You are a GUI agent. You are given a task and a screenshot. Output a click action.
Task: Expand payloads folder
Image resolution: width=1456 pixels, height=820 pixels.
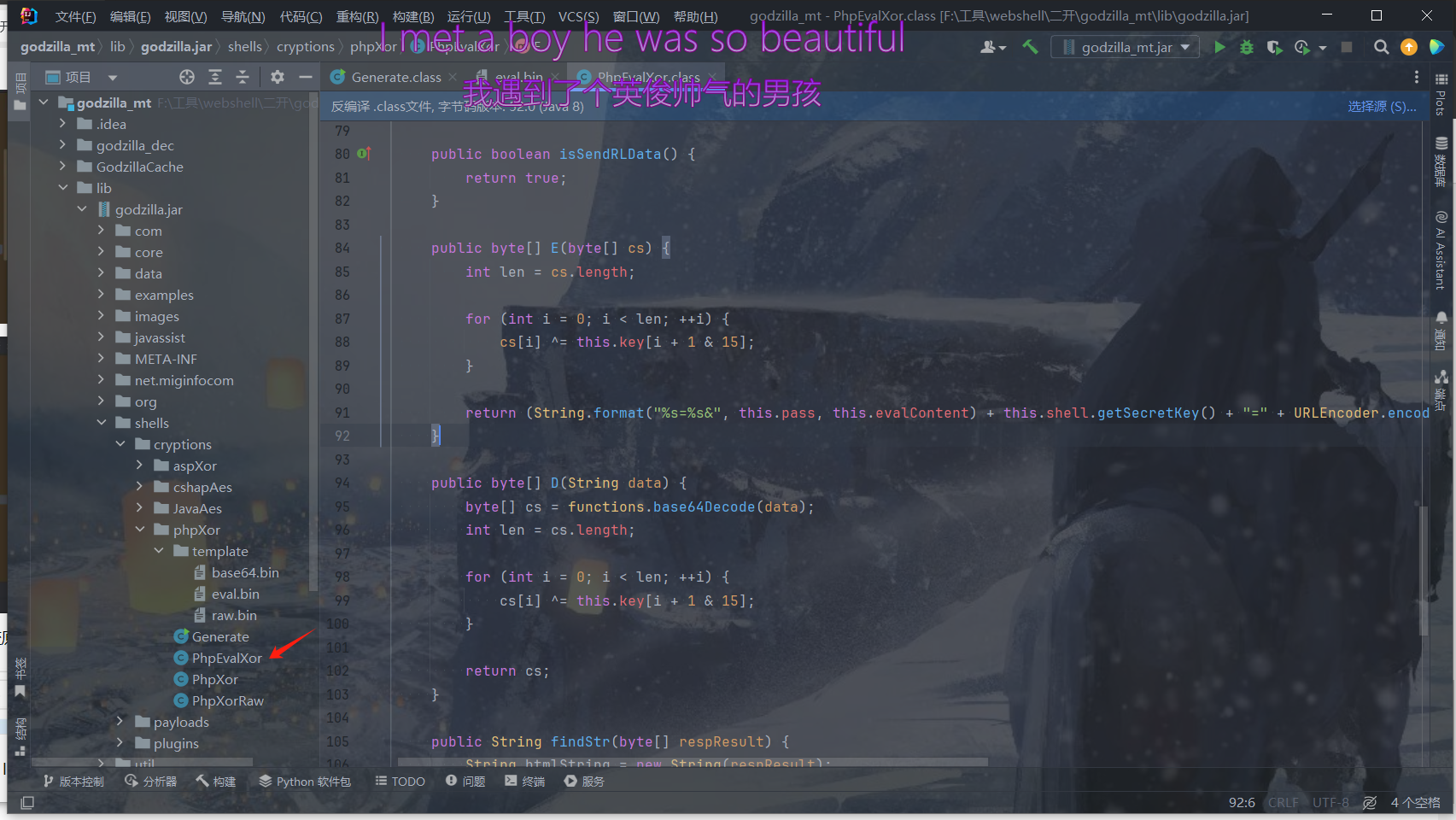pos(120,722)
